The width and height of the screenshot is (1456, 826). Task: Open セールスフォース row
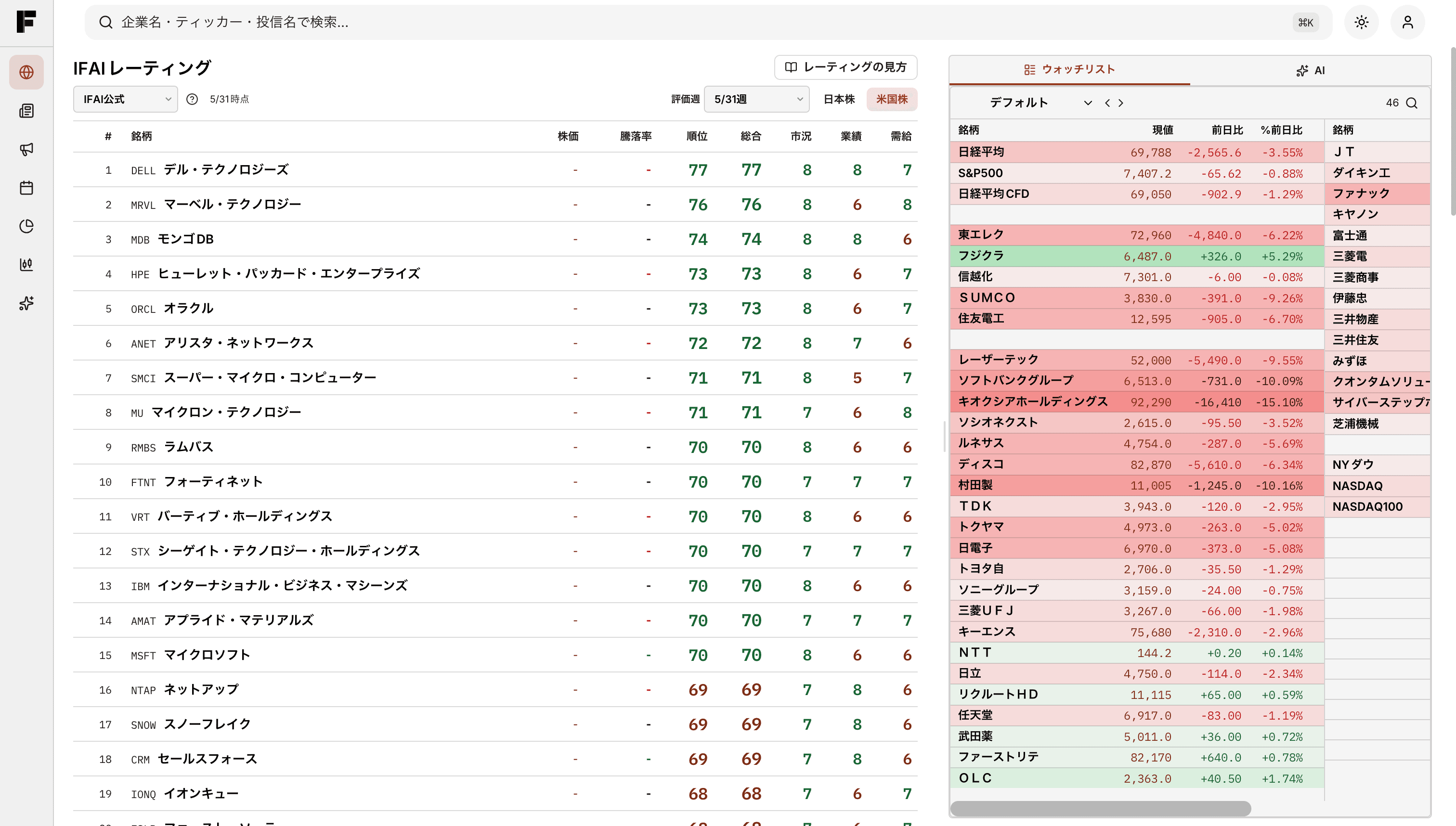point(495,759)
